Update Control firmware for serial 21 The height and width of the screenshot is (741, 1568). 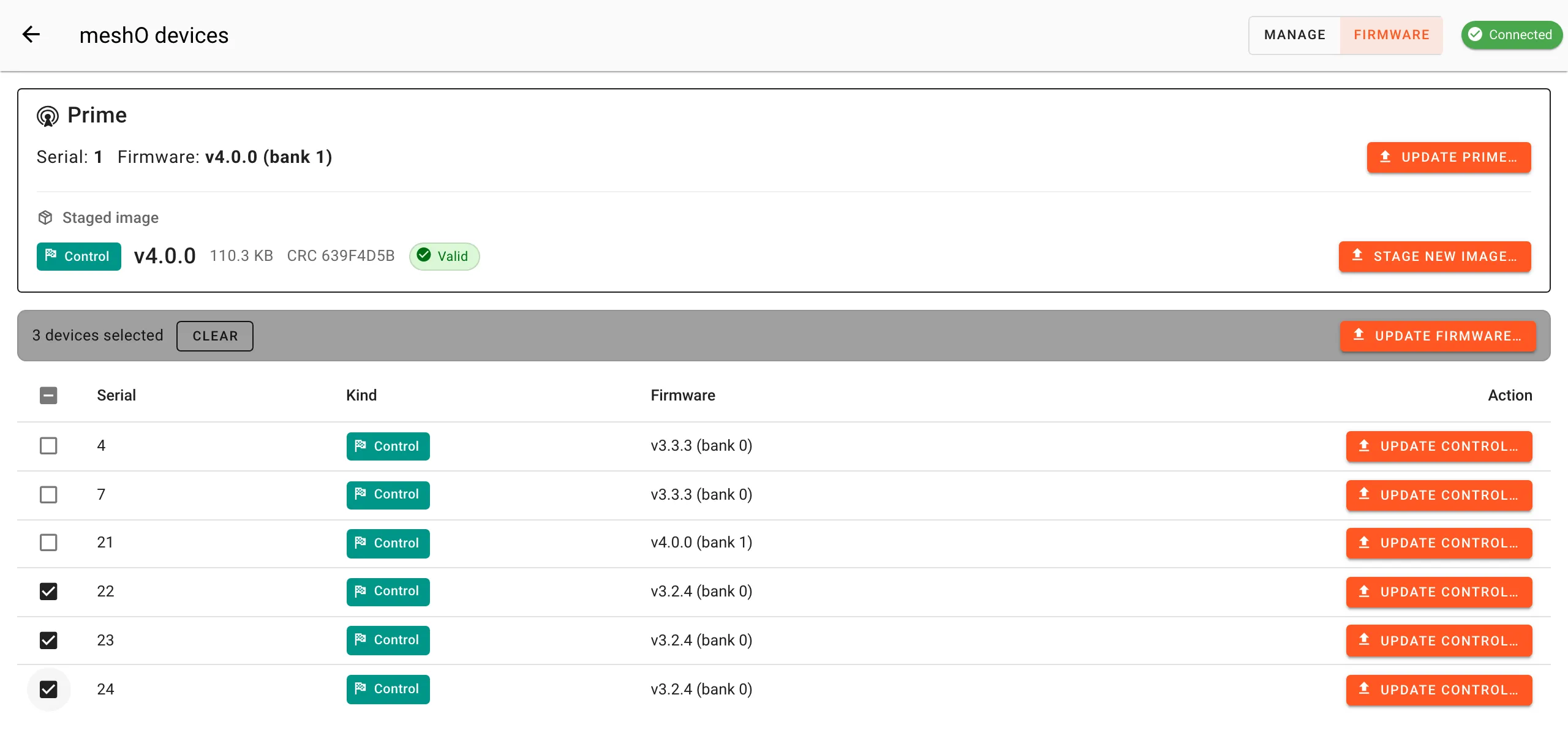(x=1439, y=543)
